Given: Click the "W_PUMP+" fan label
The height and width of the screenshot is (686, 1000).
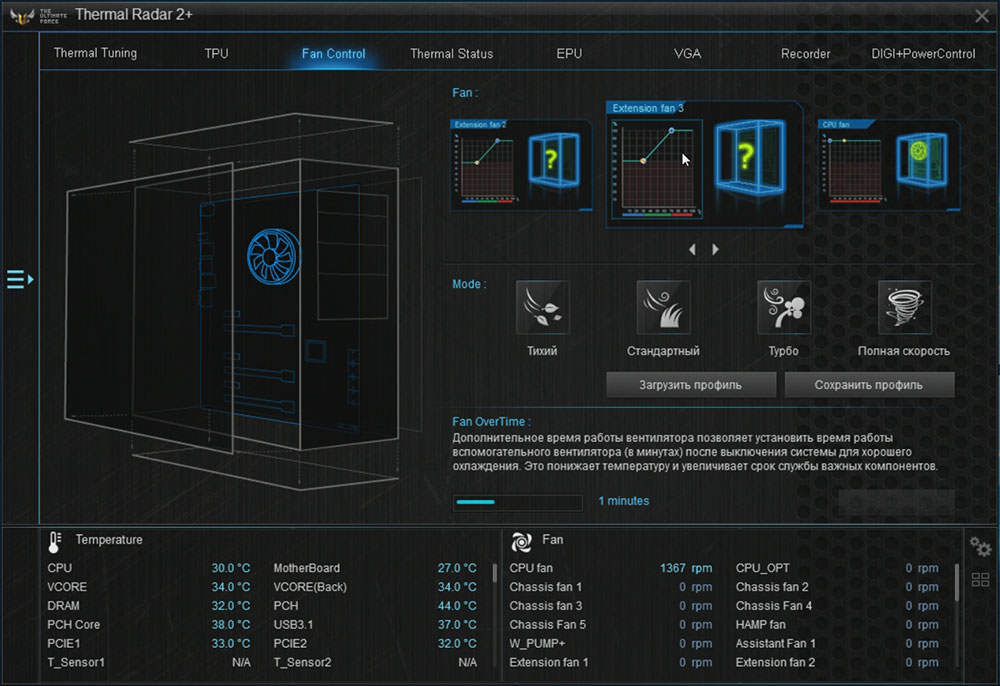Looking at the screenshot, I should (x=537, y=644).
